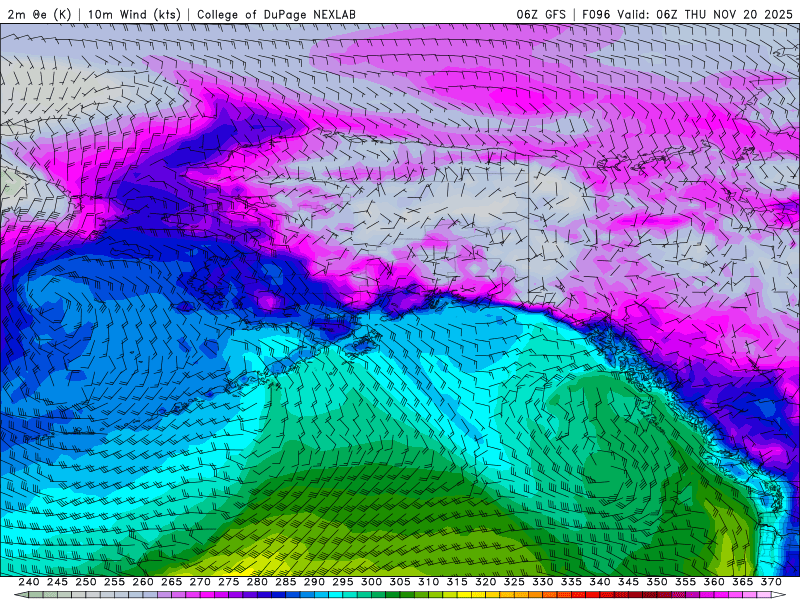Click the "F096" forecast hour text
This screenshot has height=600, width=800.
(596, 14)
